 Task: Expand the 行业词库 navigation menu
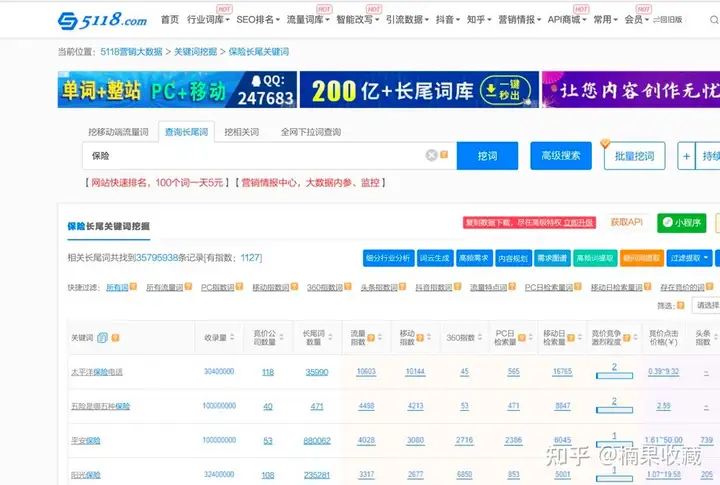tap(208, 20)
